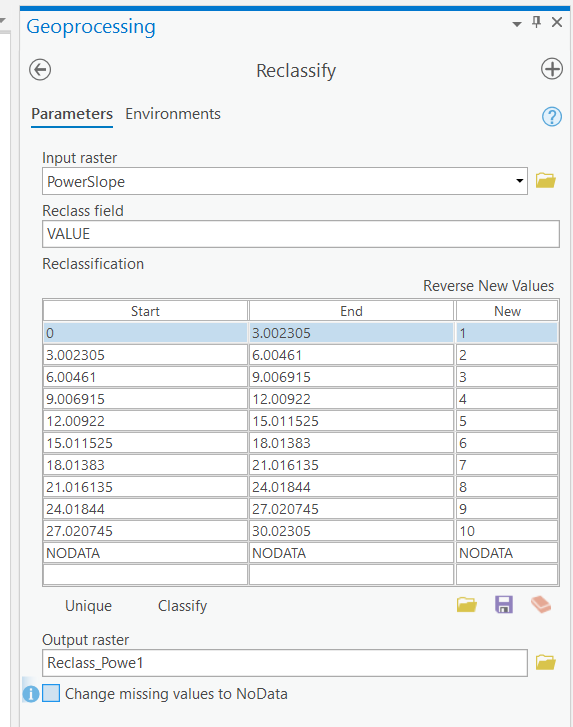Click the Classify button

pyautogui.click(x=183, y=606)
